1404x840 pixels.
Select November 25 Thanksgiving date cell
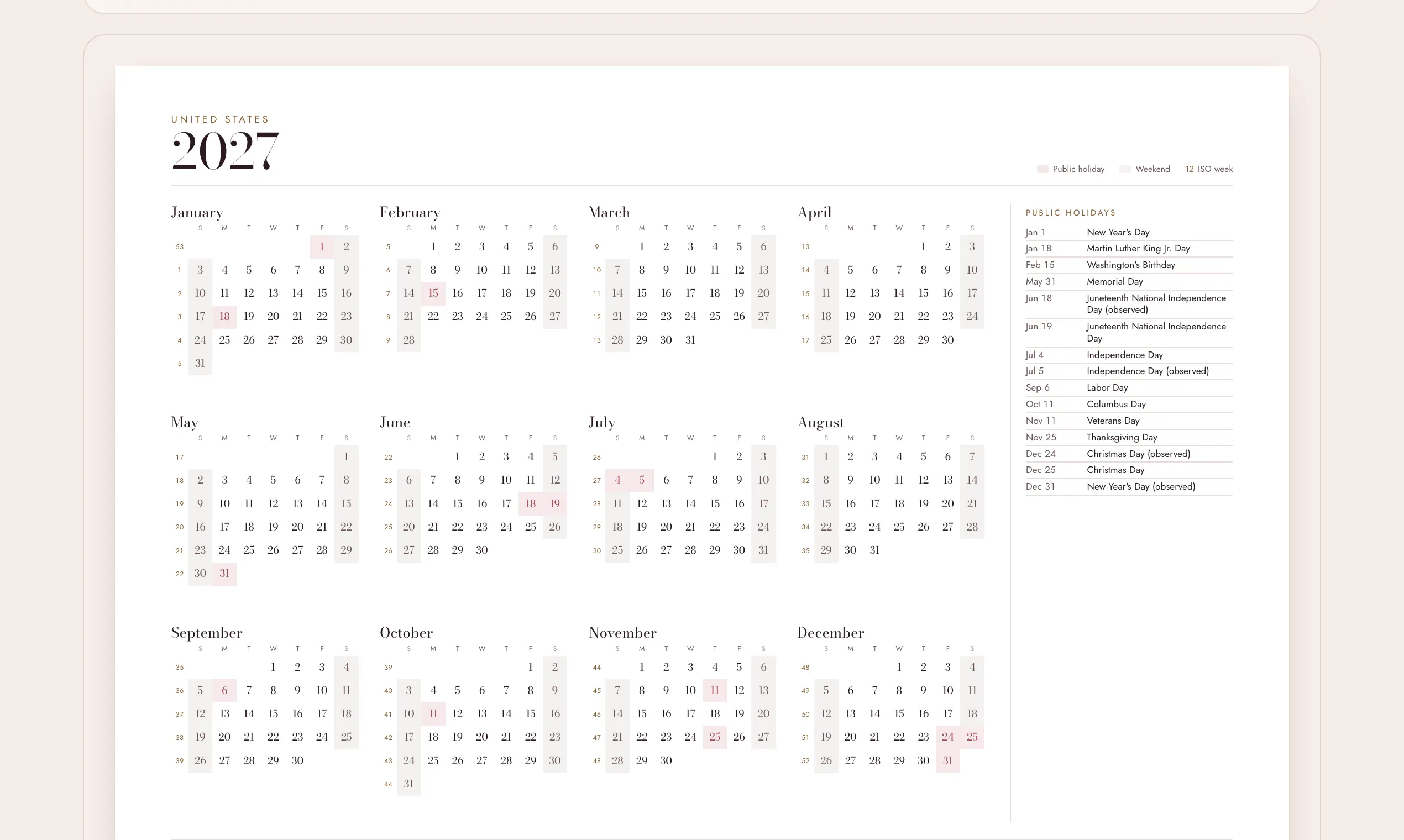pos(715,737)
